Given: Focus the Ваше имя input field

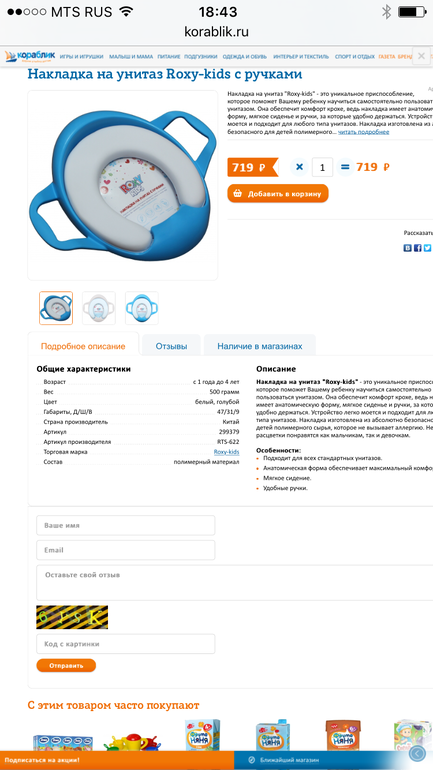Looking at the screenshot, I should tap(126, 525).
